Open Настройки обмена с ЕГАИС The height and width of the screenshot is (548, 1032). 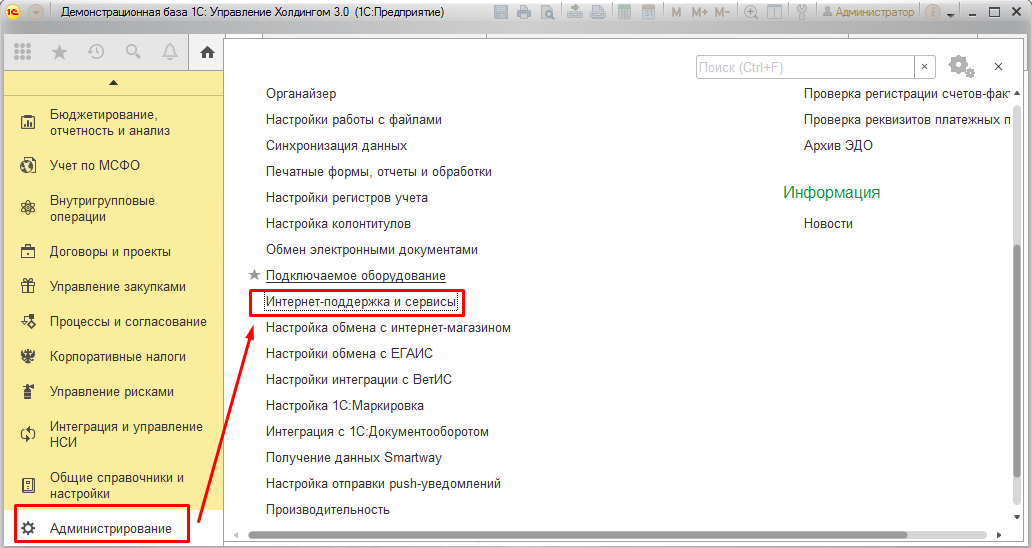[349, 353]
